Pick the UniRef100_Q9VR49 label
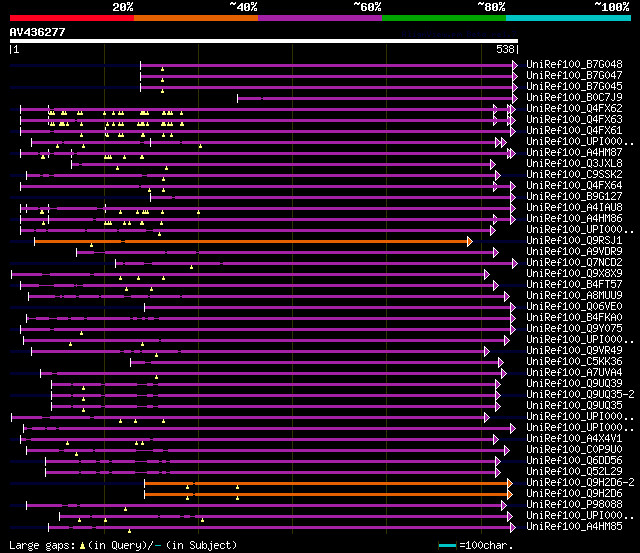This screenshot has width=640, height=553. pyautogui.click(x=574, y=351)
